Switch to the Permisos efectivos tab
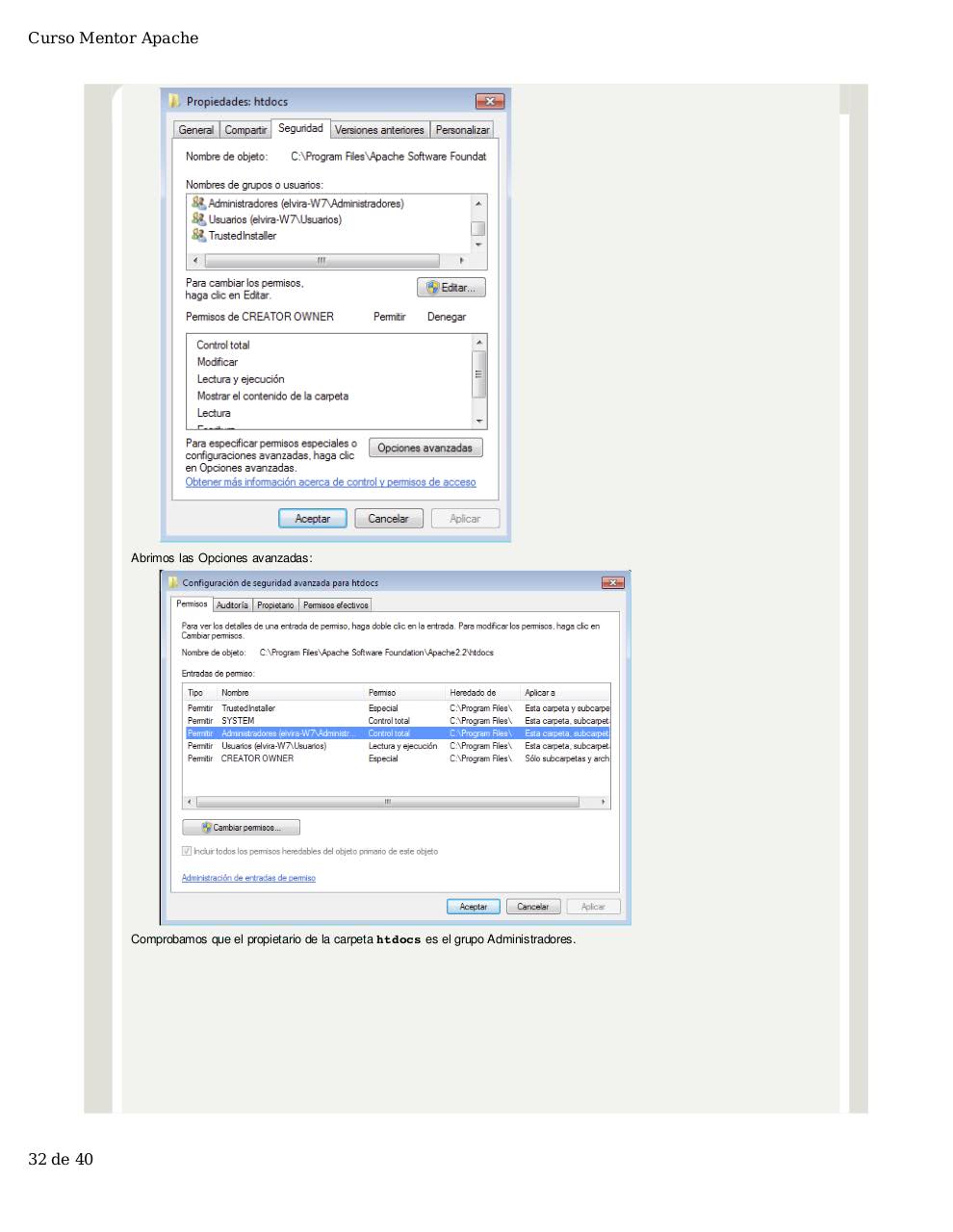 click(335, 604)
